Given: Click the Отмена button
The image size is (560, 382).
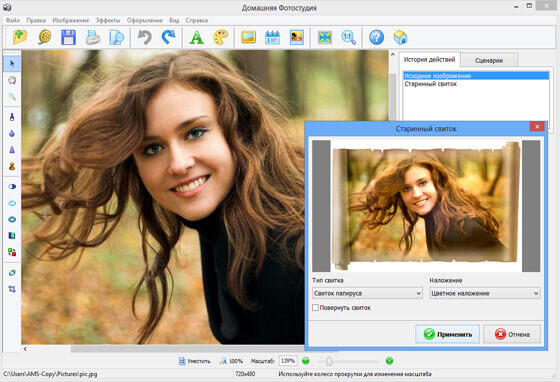Looking at the screenshot, I should 512,334.
